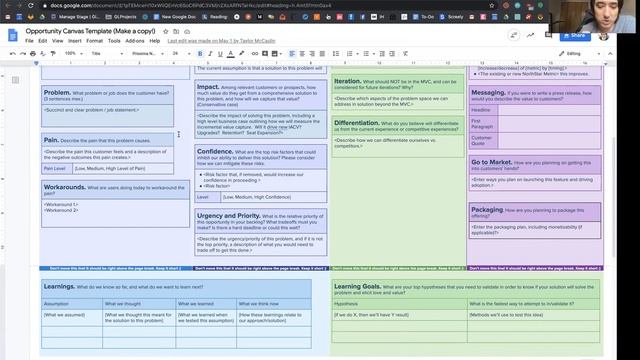Open the highlight color picker

[242, 53]
